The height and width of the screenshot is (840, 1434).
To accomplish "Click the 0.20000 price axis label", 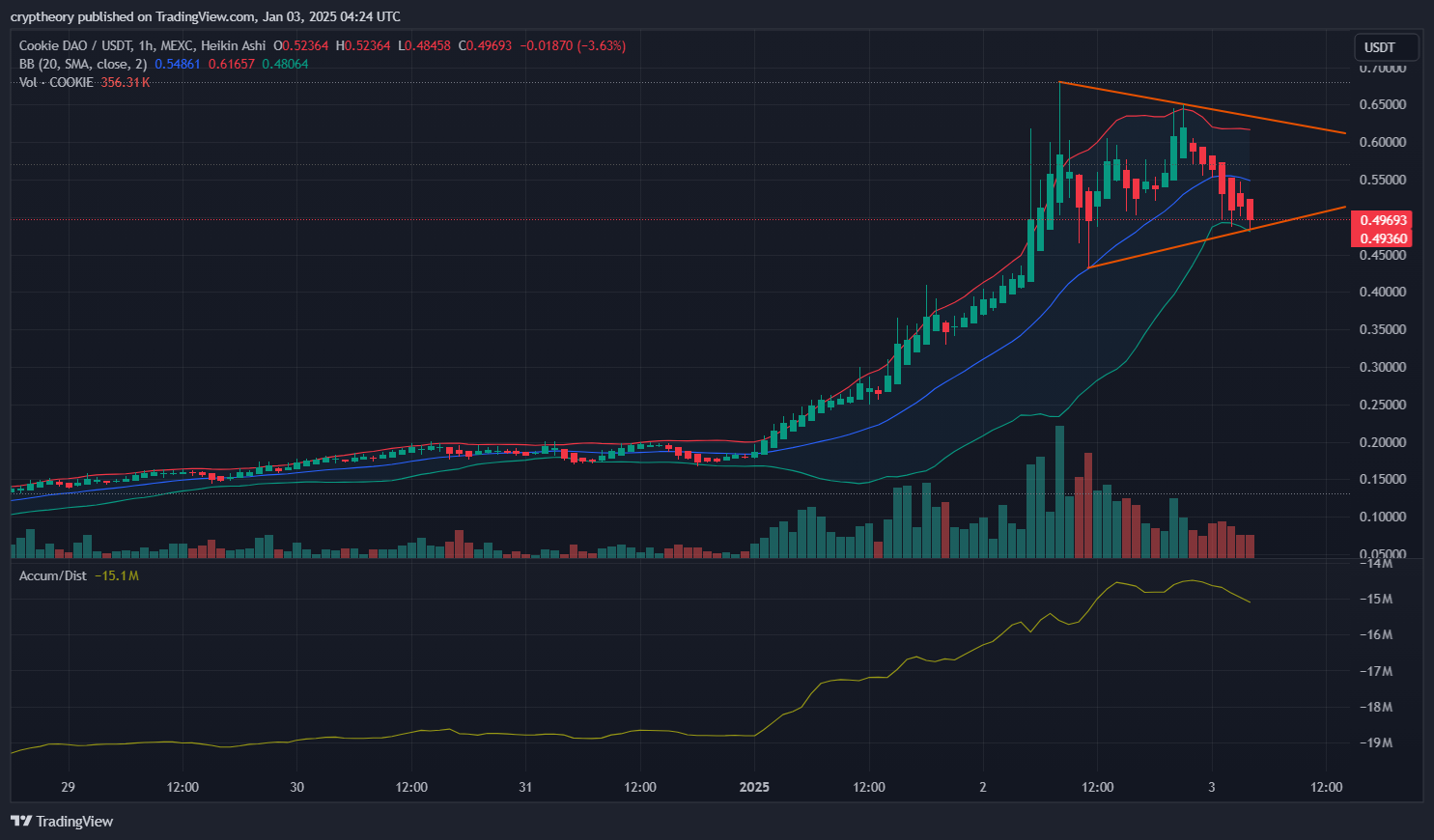I will 1383,442.
